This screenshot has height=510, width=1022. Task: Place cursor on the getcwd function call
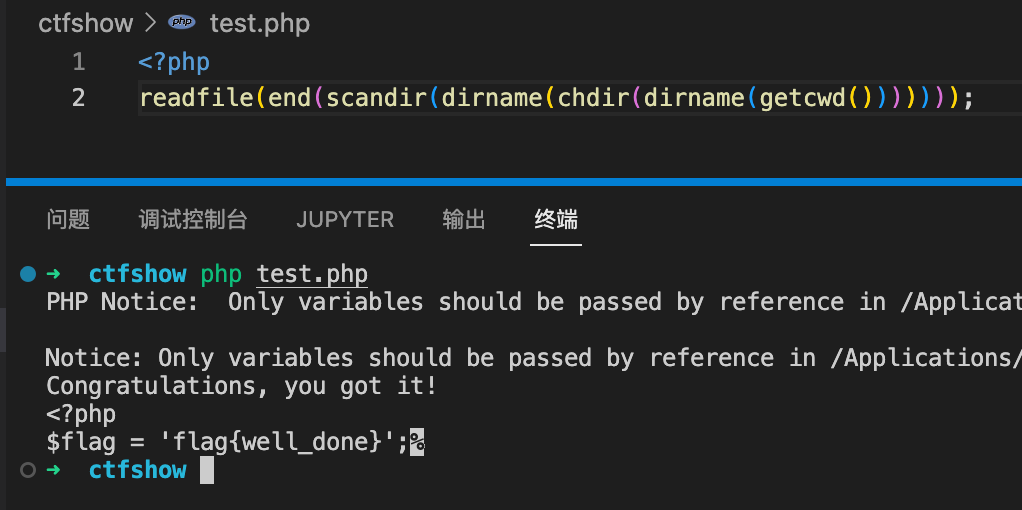point(802,98)
